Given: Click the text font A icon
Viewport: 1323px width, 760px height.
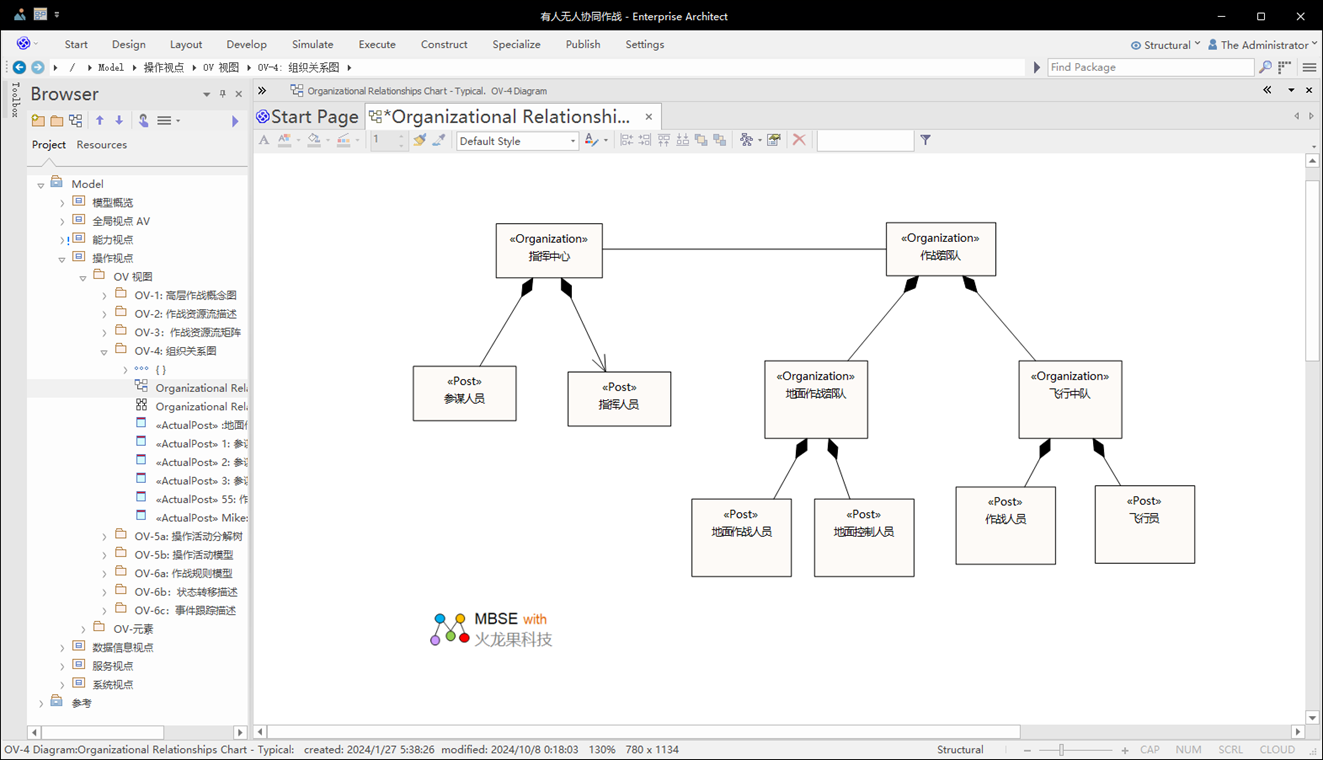Looking at the screenshot, I should click(x=264, y=140).
